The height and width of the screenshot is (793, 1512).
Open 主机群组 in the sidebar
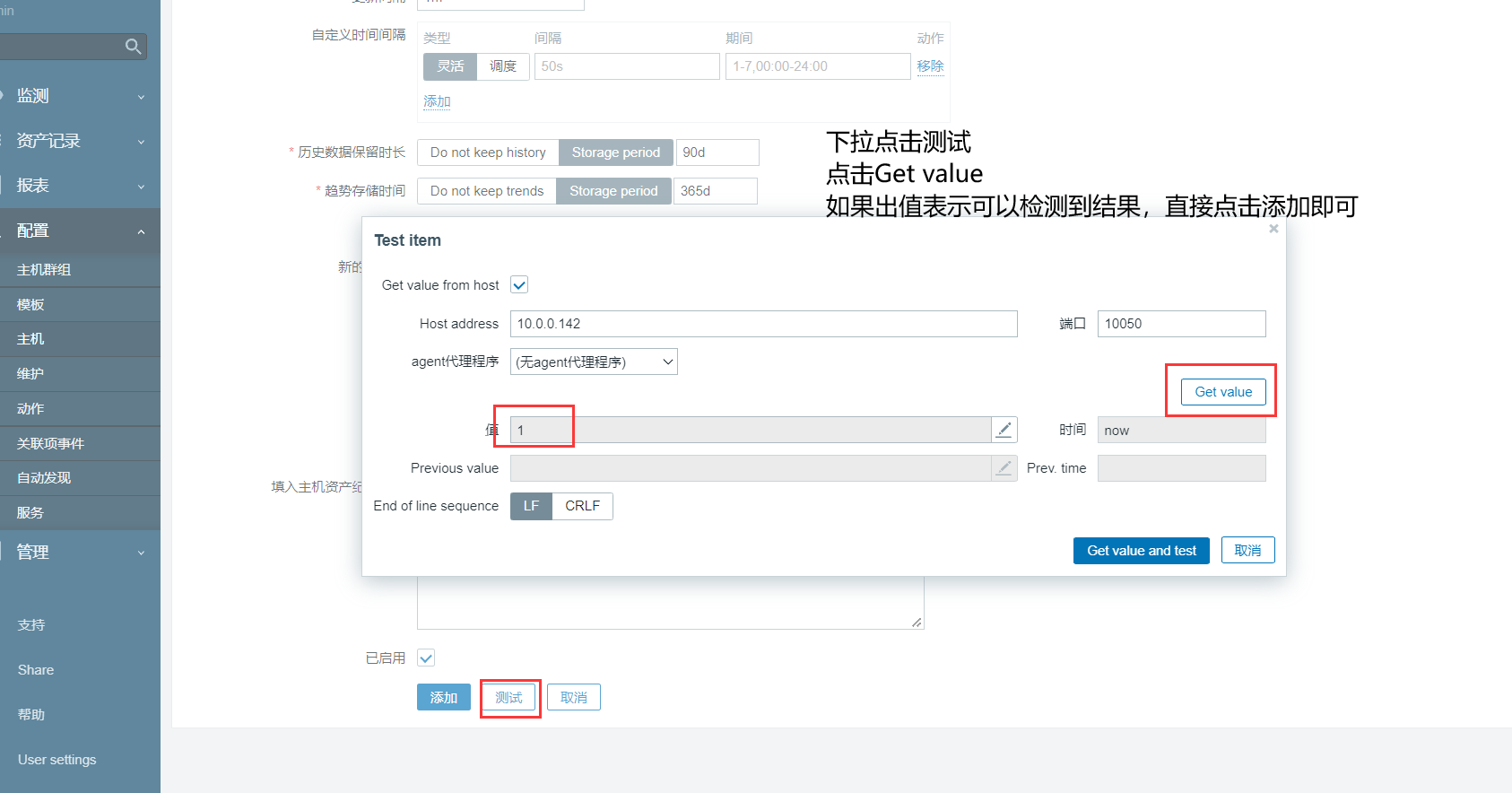pos(80,270)
